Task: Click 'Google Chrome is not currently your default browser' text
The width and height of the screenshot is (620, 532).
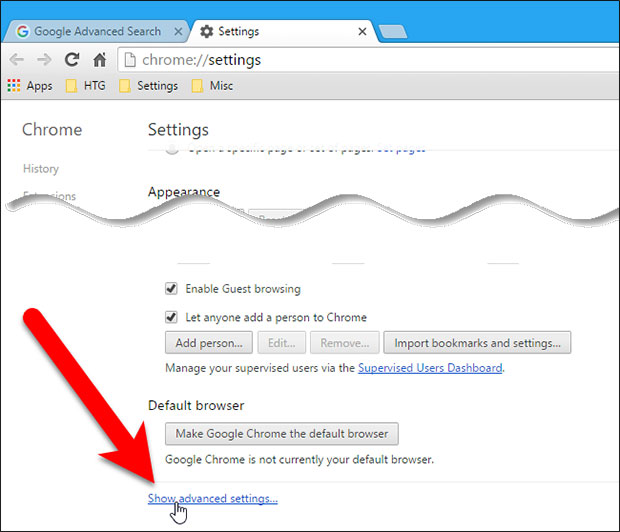Action: pos(299,460)
